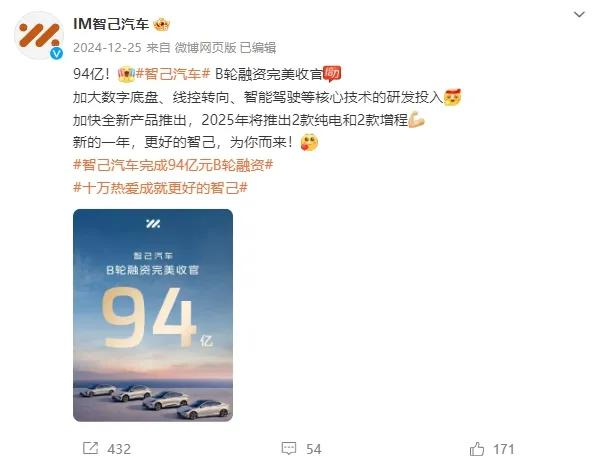Click the comment count 54

pyautogui.click(x=314, y=449)
